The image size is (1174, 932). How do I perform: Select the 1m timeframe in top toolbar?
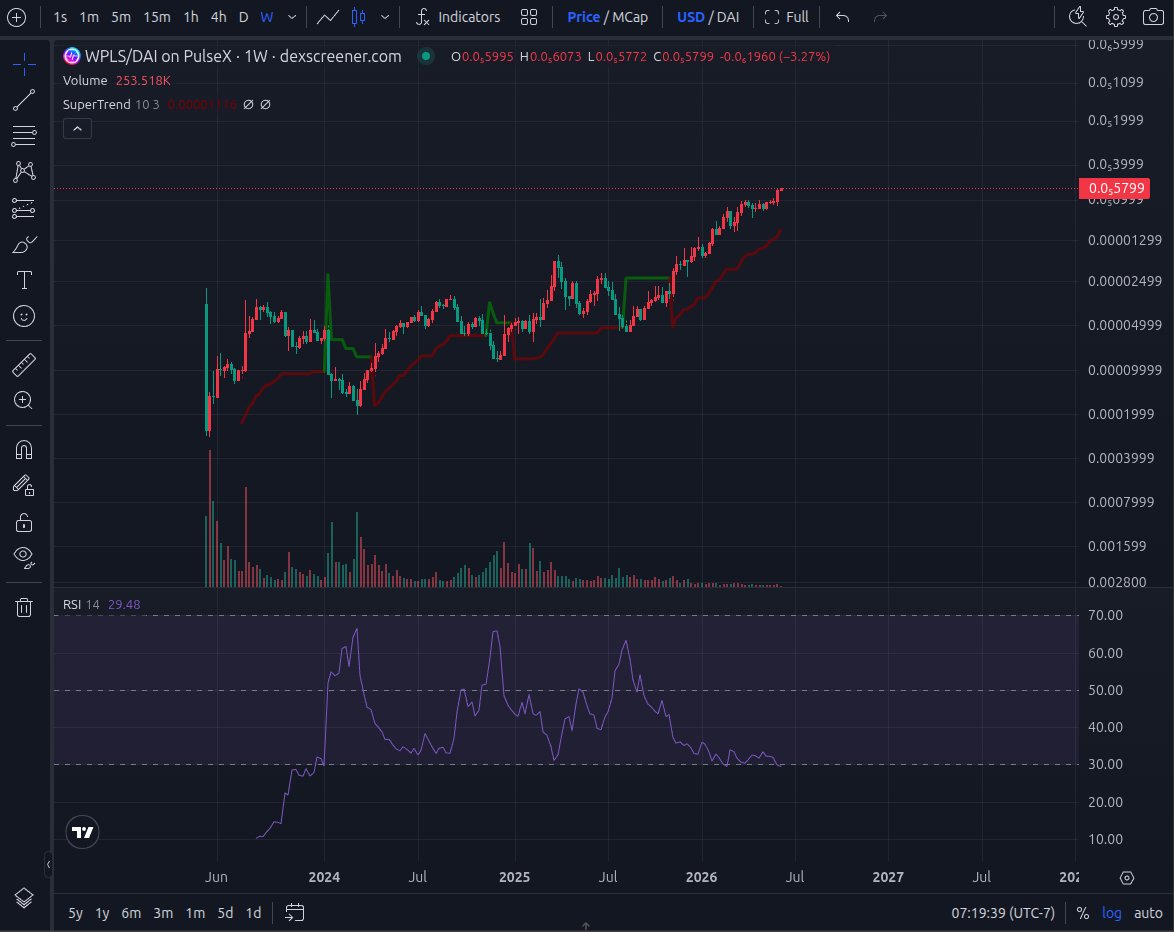(89, 16)
